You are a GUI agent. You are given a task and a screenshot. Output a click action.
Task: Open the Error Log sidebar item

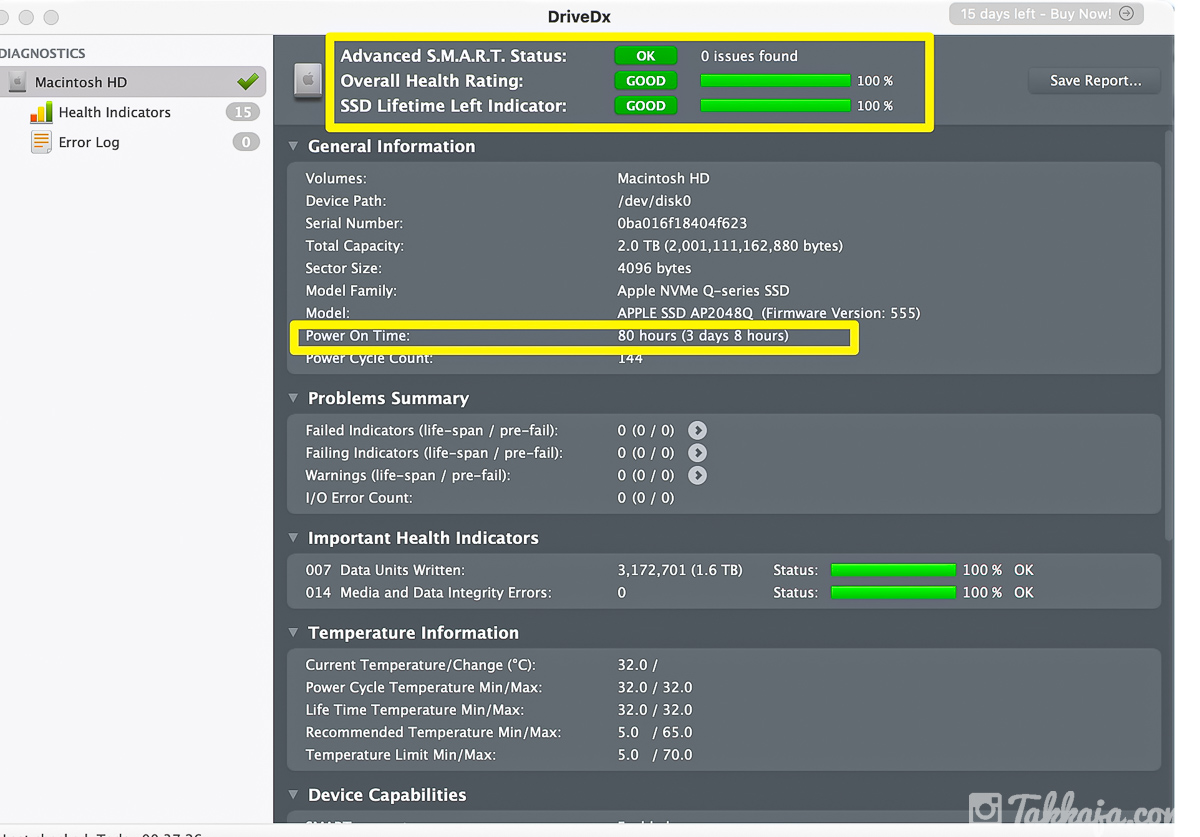89,142
